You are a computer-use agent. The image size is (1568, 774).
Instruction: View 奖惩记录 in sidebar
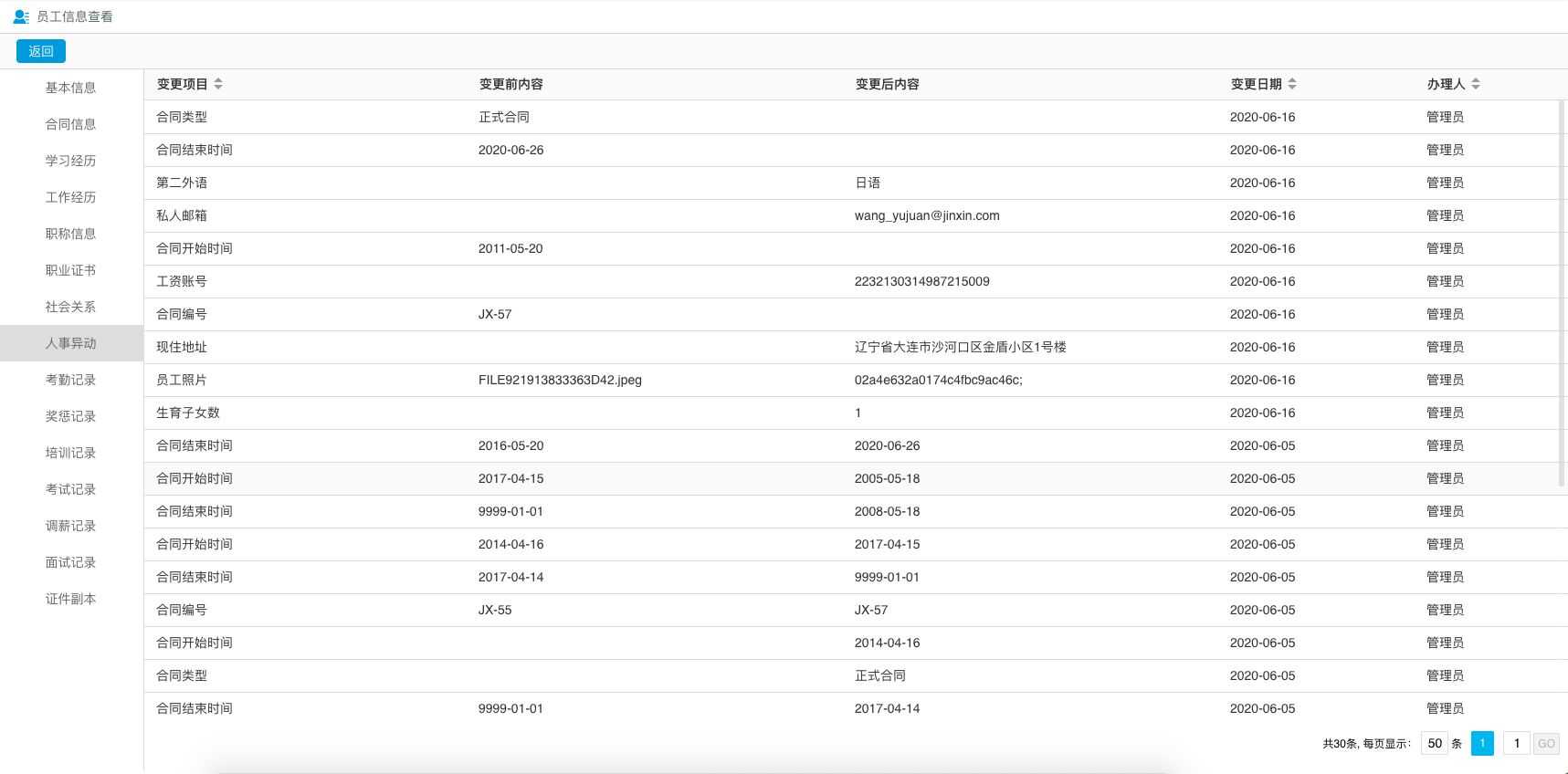(71, 416)
